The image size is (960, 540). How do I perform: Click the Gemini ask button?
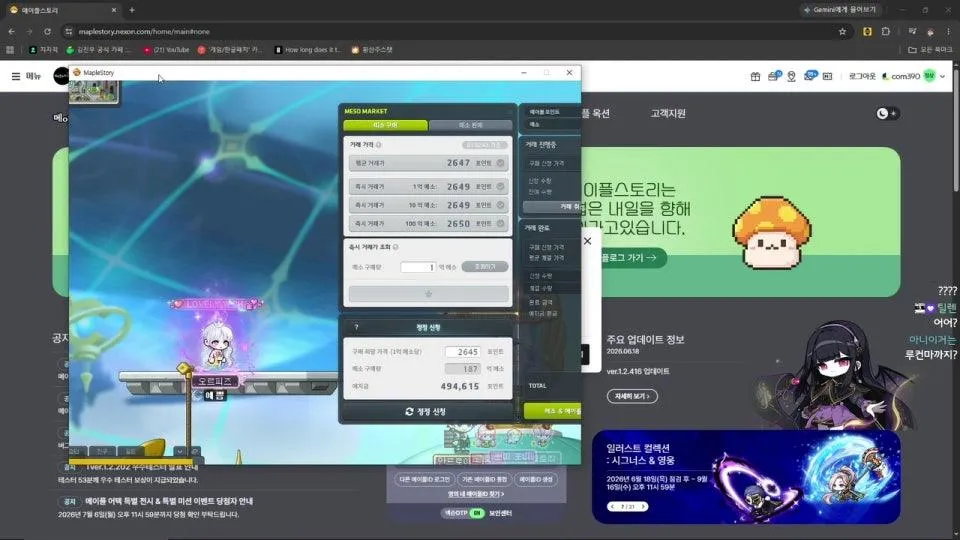(x=840, y=10)
